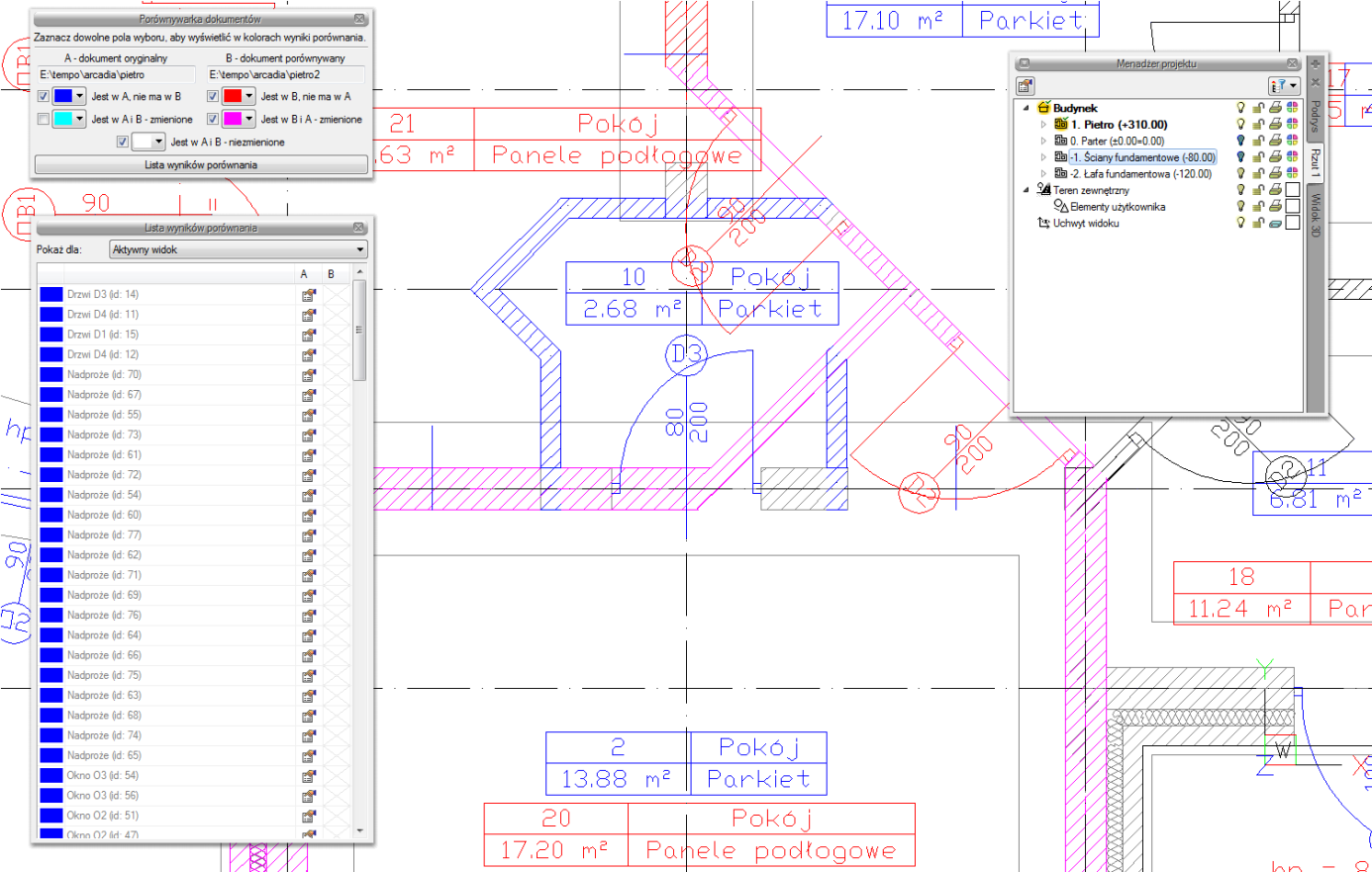Screen dimensions: 1372x872
Task: Open cyan color dropdown for 'Jest w A i B - zmienione'
Action: tap(69, 119)
